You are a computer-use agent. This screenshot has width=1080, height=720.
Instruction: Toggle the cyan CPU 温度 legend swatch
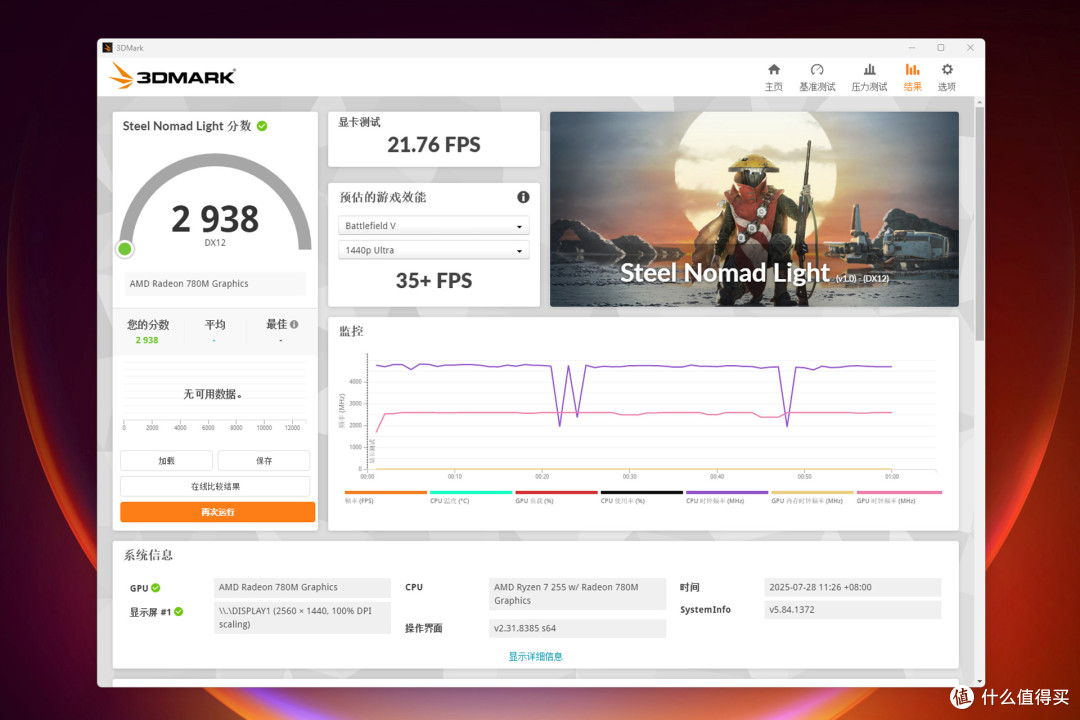pos(471,493)
